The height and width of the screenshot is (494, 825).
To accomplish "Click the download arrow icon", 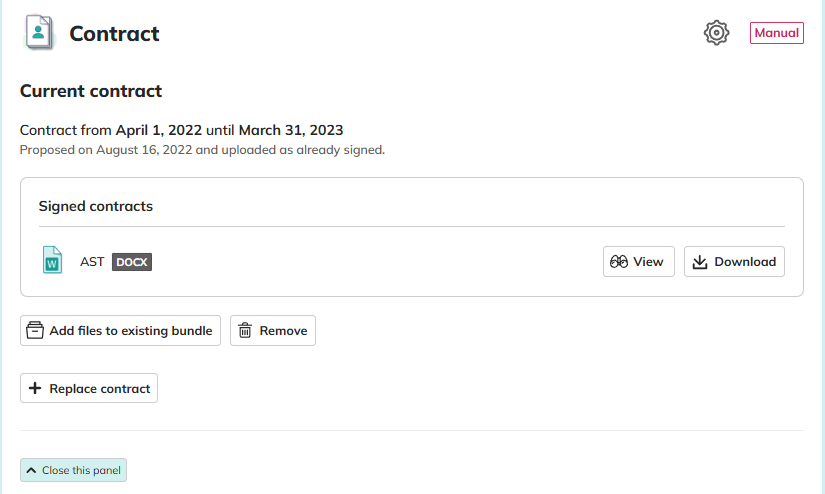I will click(x=700, y=262).
